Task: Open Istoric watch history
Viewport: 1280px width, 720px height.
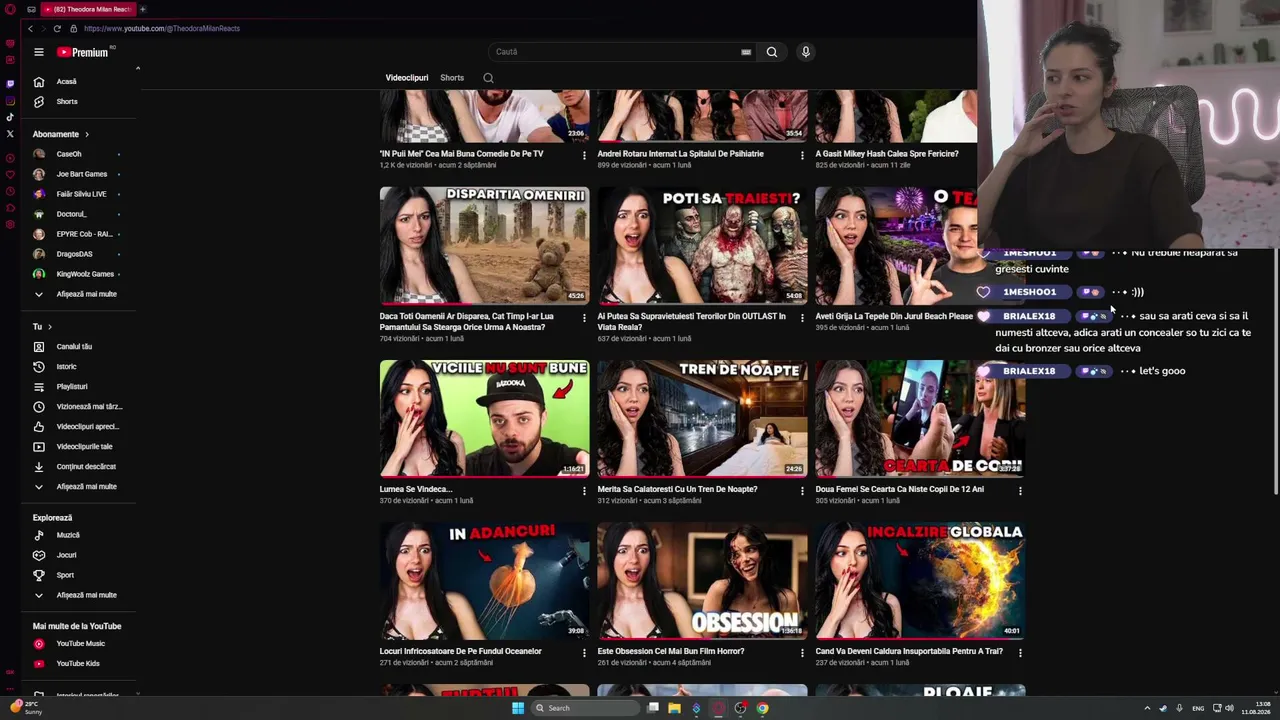Action: click(67, 366)
